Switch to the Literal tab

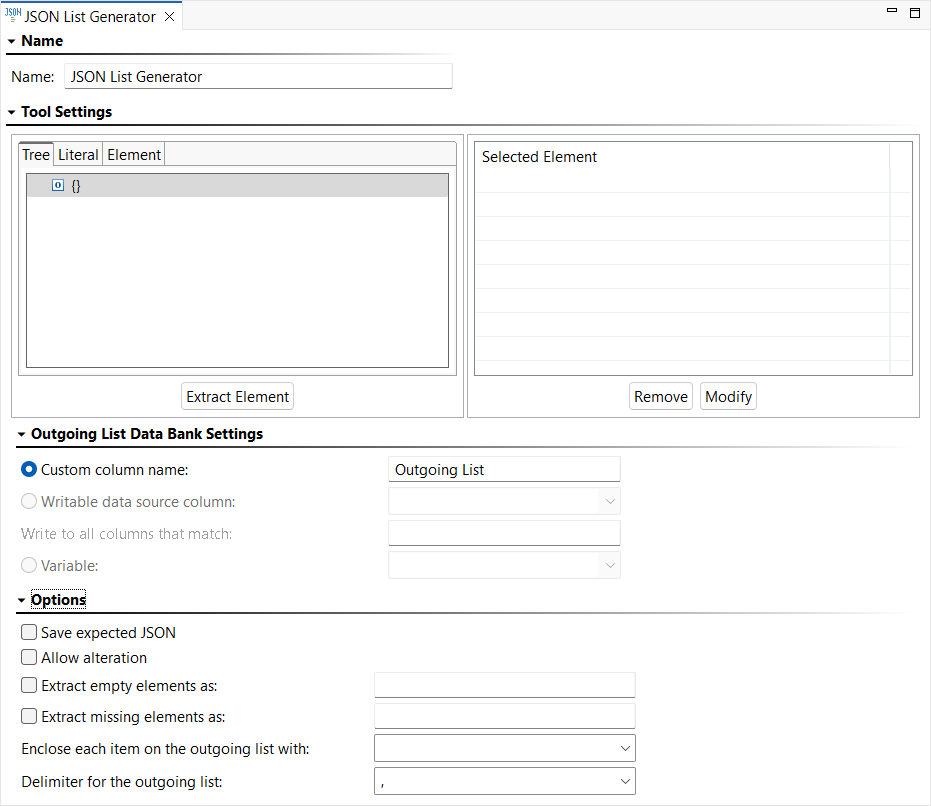(78, 154)
